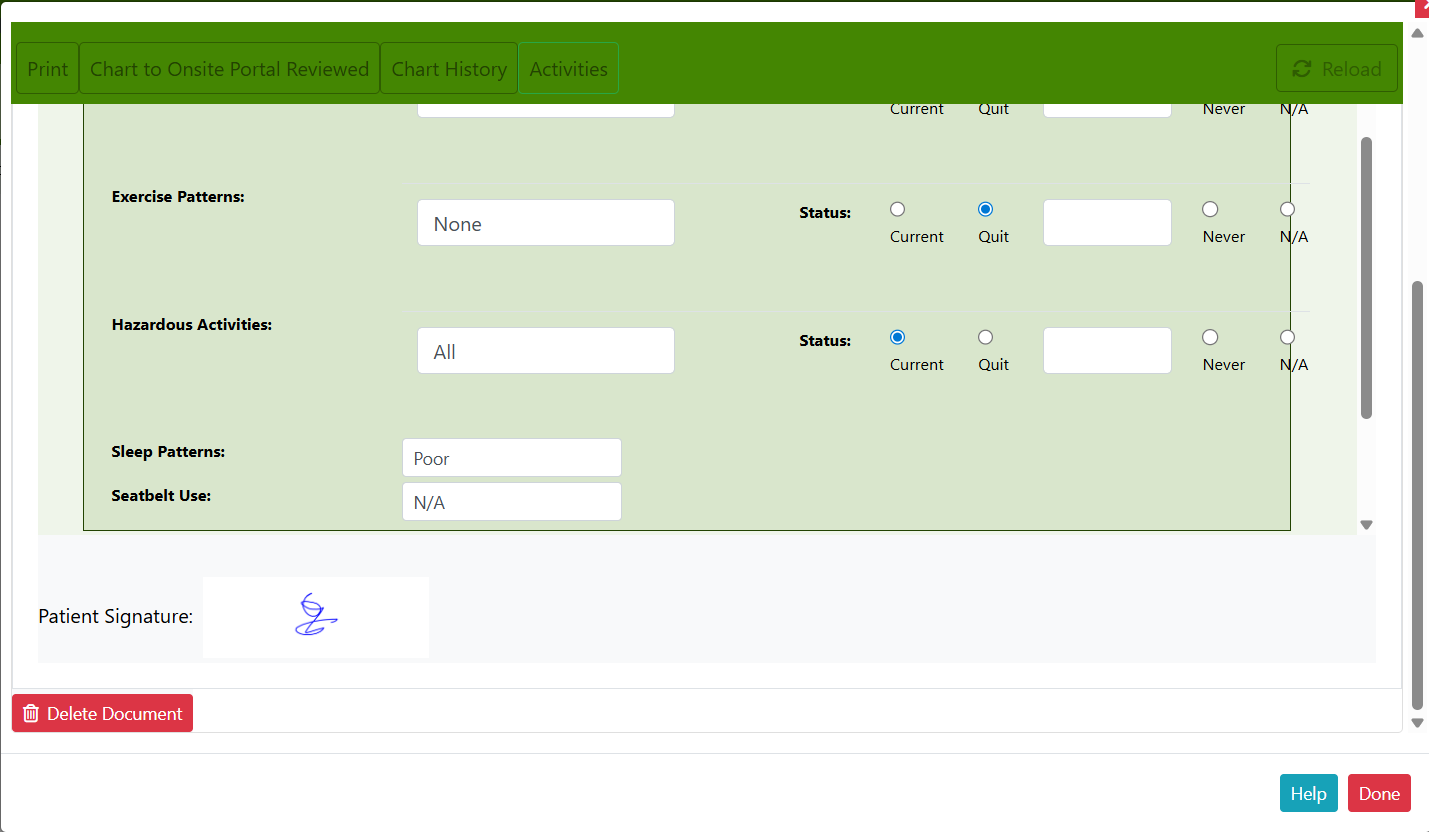The image size is (1429, 832).
Task: Select Quit status for Hazardous Activities
Action: point(985,337)
